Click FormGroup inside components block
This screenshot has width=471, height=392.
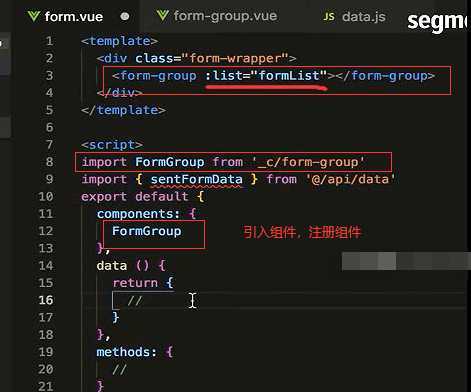(x=147, y=231)
